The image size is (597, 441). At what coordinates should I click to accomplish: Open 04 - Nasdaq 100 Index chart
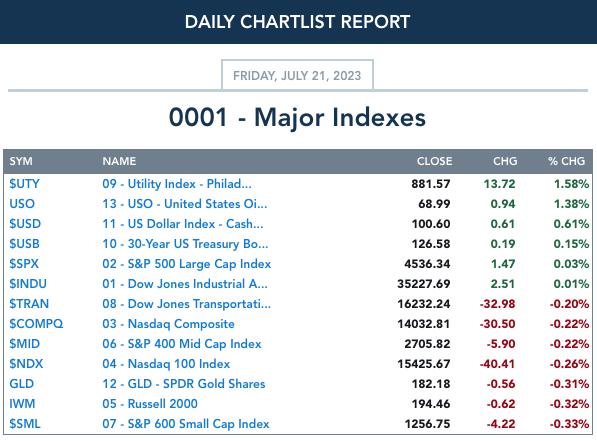(x=166, y=364)
